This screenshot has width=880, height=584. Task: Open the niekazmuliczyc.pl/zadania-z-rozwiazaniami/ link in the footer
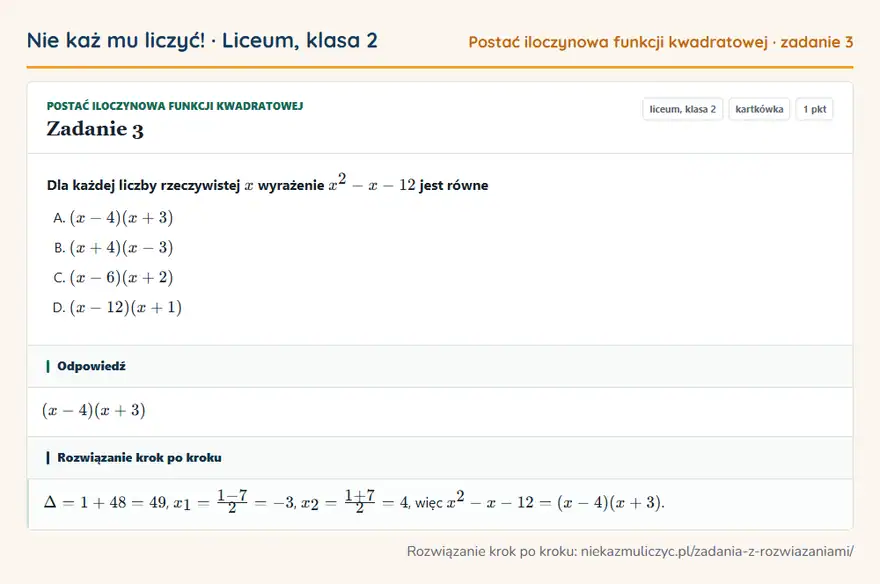tap(717, 551)
